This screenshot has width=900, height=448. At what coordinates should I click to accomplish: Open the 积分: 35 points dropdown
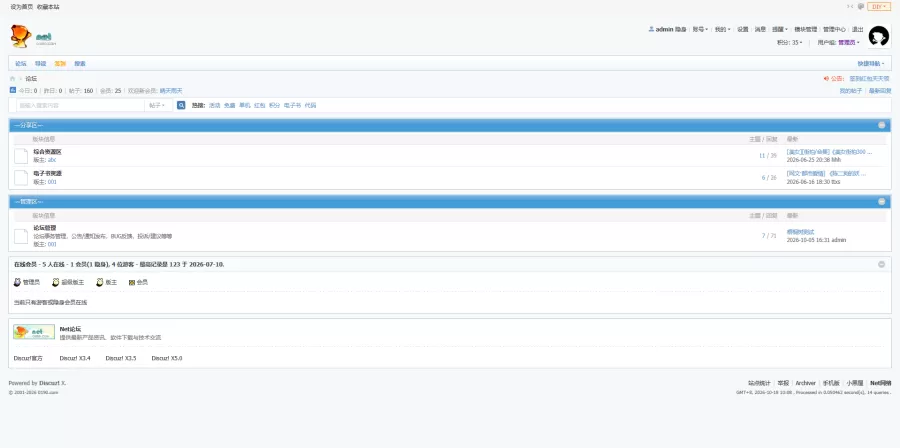790,42
